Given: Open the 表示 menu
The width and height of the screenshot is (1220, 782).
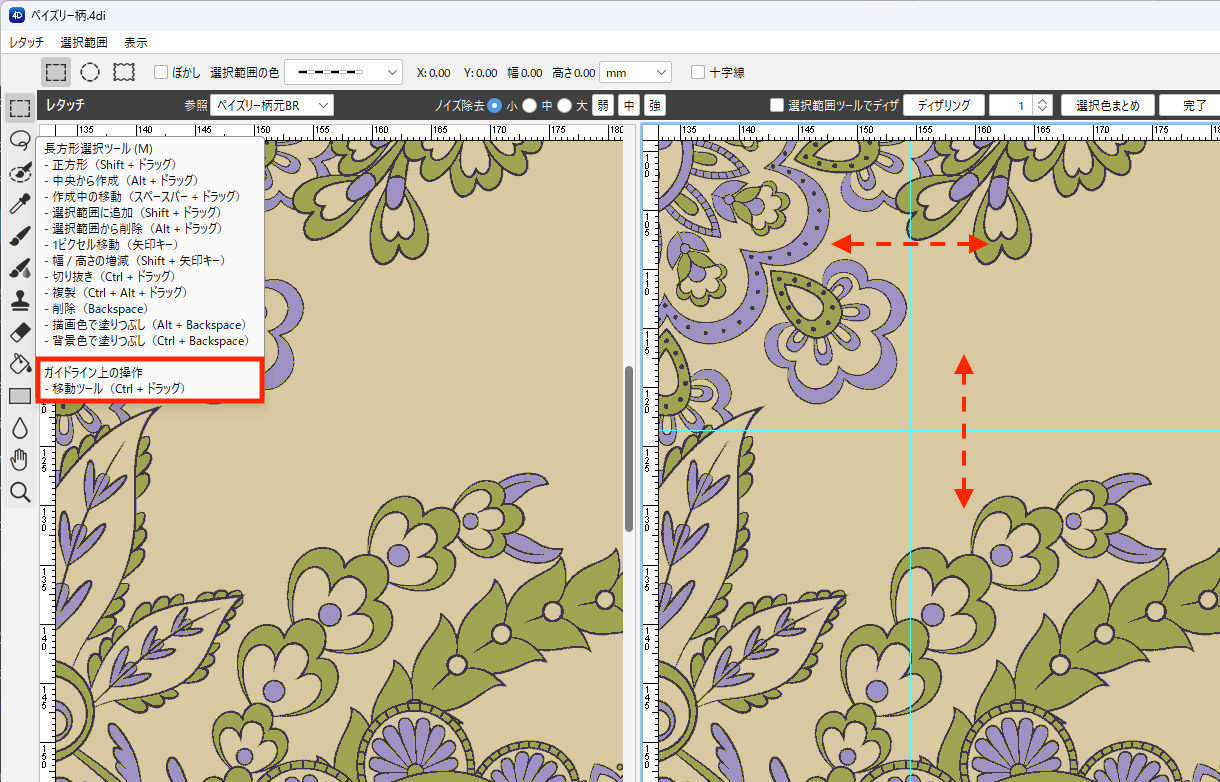Looking at the screenshot, I should tap(136, 42).
